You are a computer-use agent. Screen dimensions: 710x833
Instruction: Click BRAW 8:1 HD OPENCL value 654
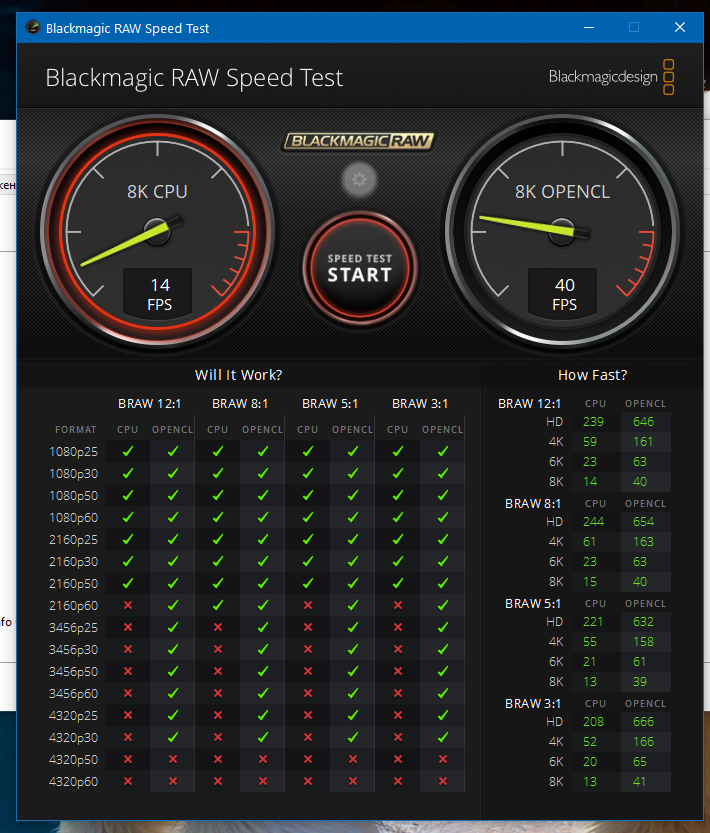click(643, 522)
